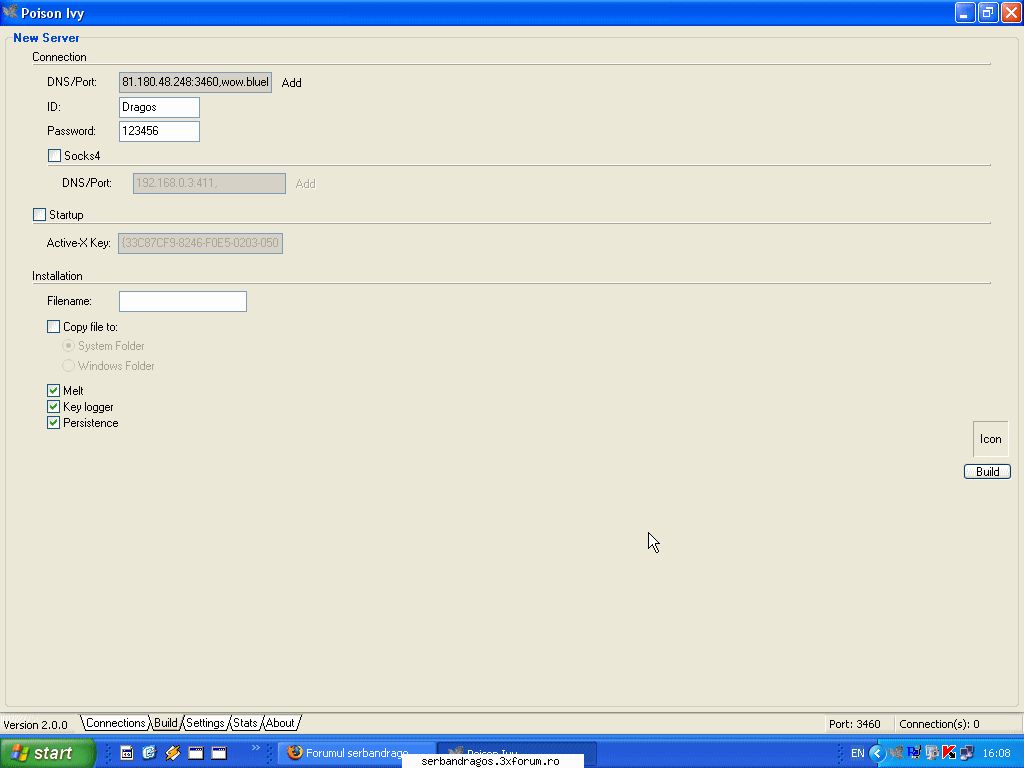Screen dimensions: 1024x768
Task: Click Add next to Socks4 DNS/Port
Action: tap(305, 184)
